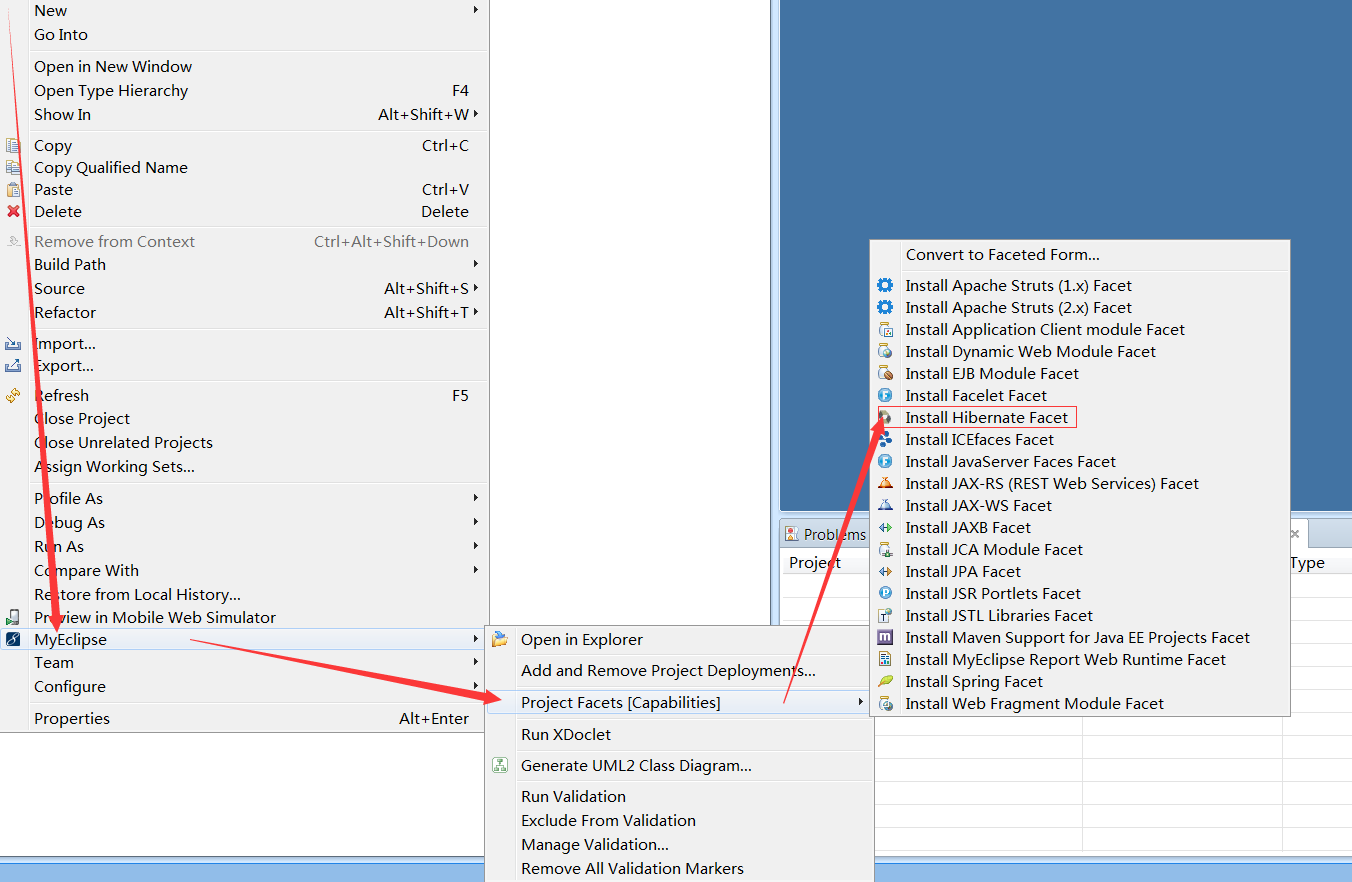Expand the New submenu arrow

click(x=476, y=10)
